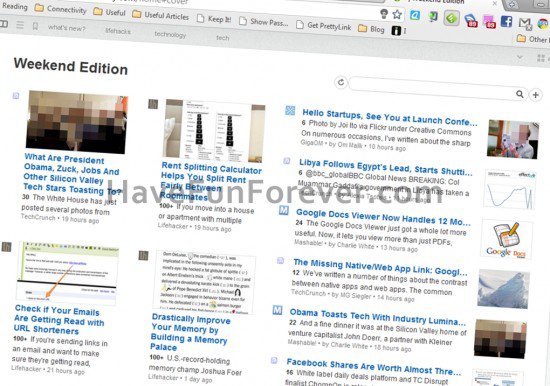
Task: Click feed icon beside Facebook Shares article
Action: coord(274,360)
